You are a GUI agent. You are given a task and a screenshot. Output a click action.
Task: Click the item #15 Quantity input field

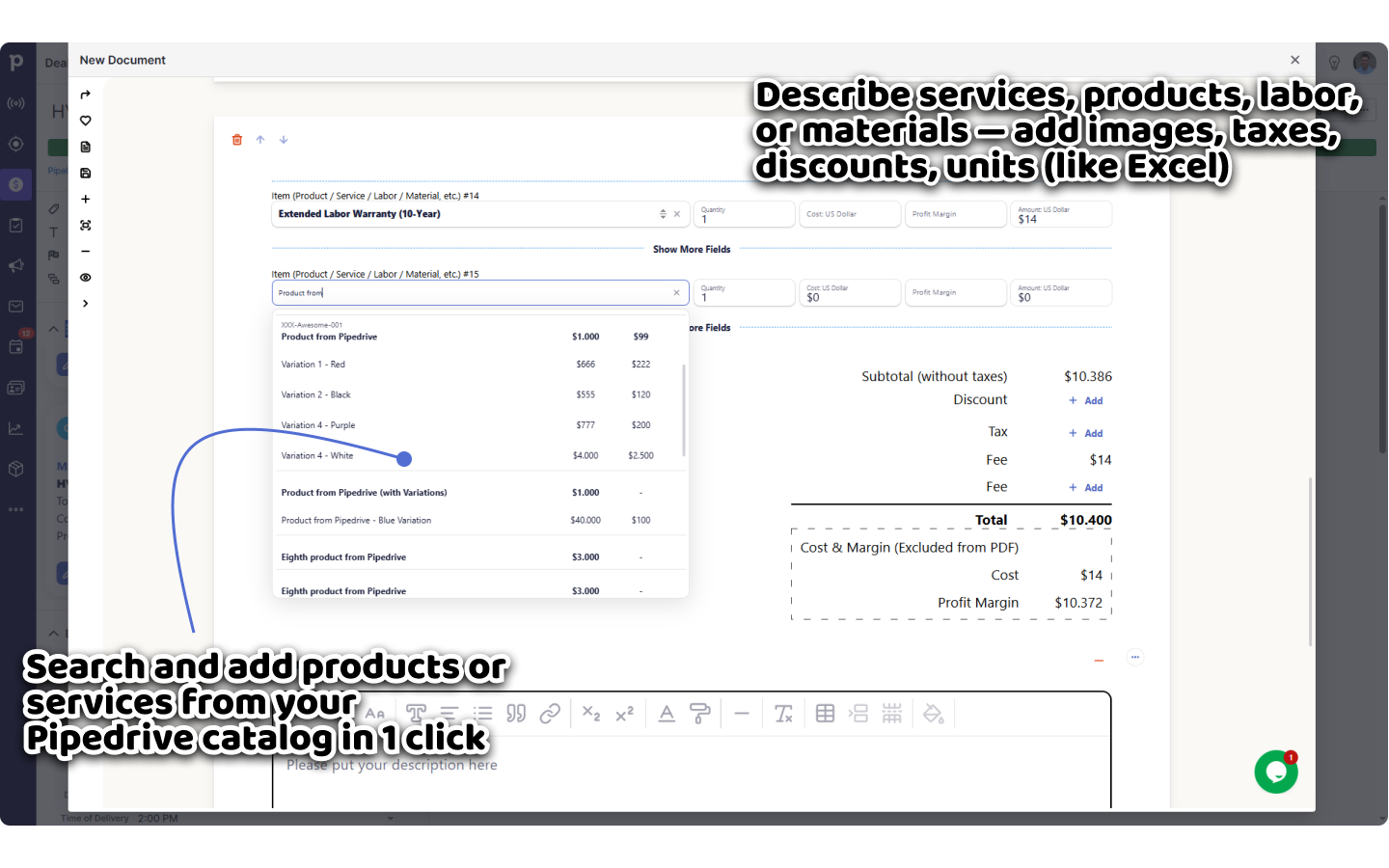point(744,297)
